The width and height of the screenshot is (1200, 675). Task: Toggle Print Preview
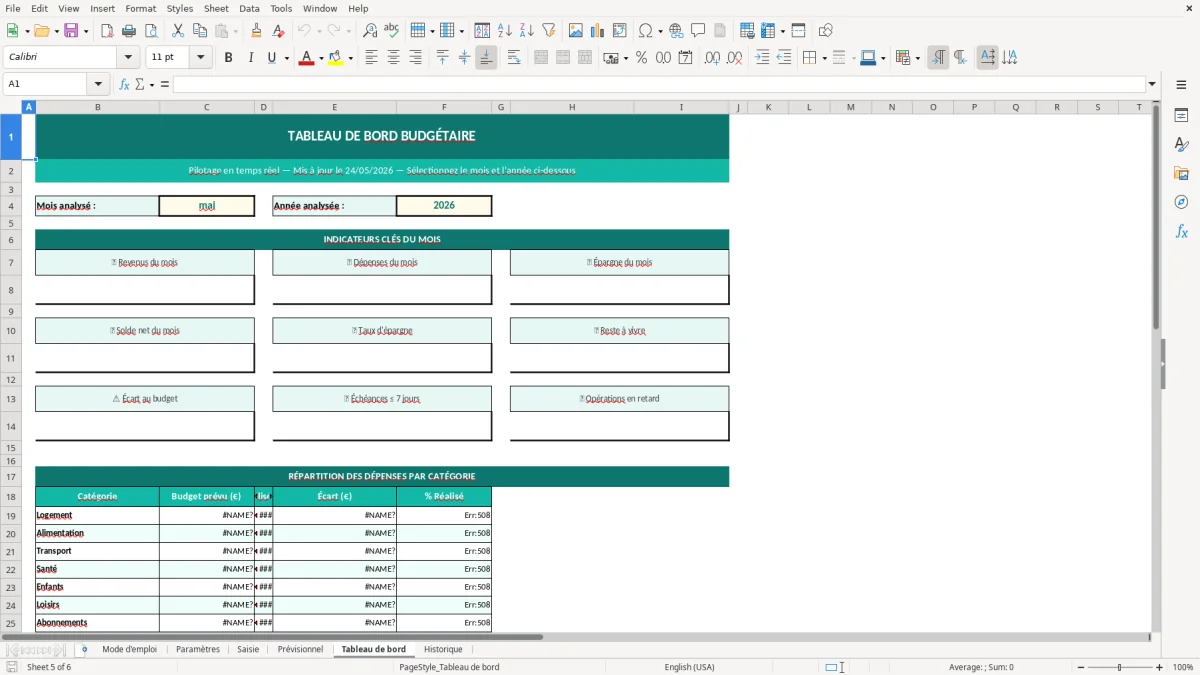coord(151,31)
